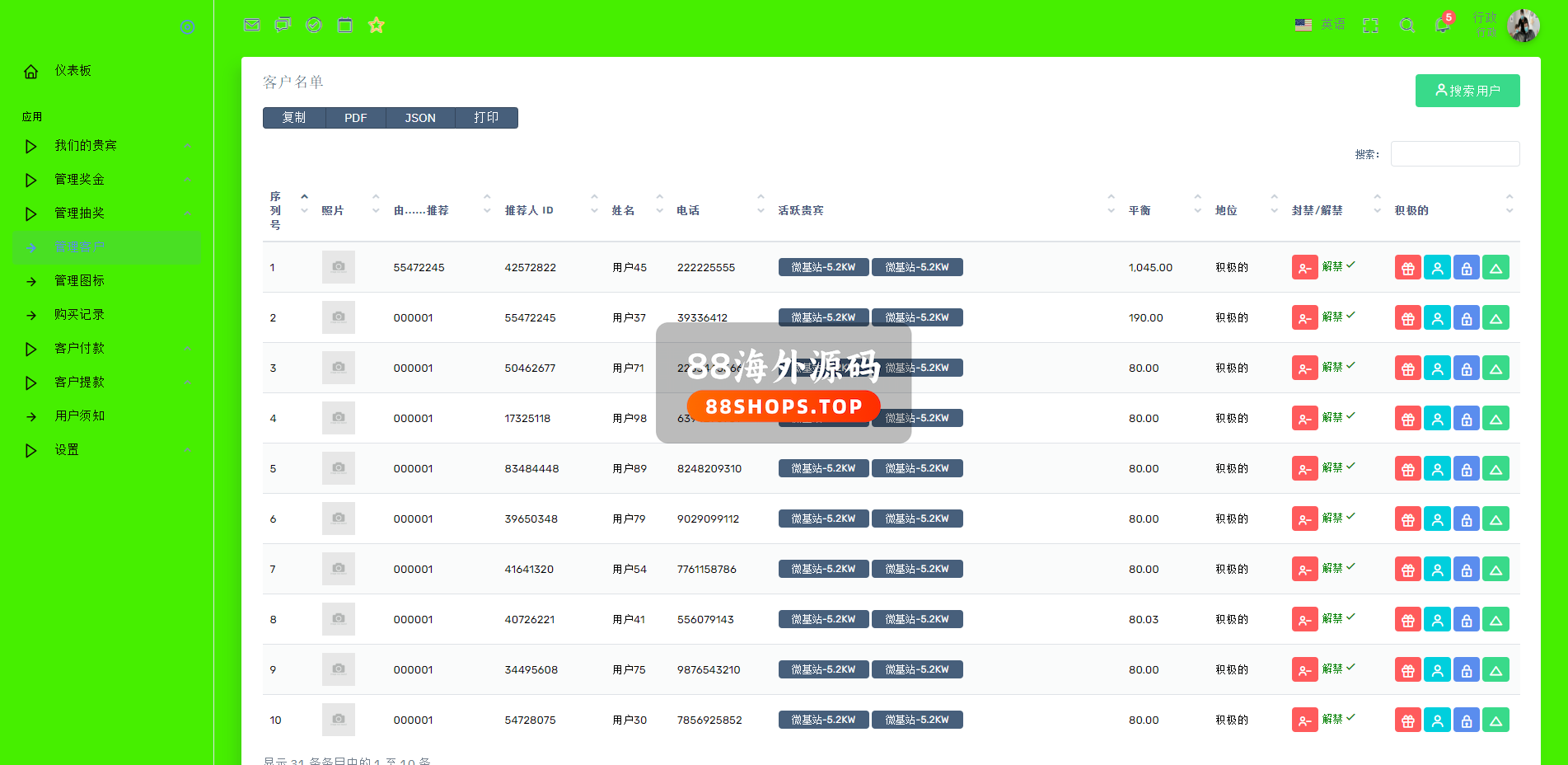Open the chat messages icon in top bar

tap(283, 25)
